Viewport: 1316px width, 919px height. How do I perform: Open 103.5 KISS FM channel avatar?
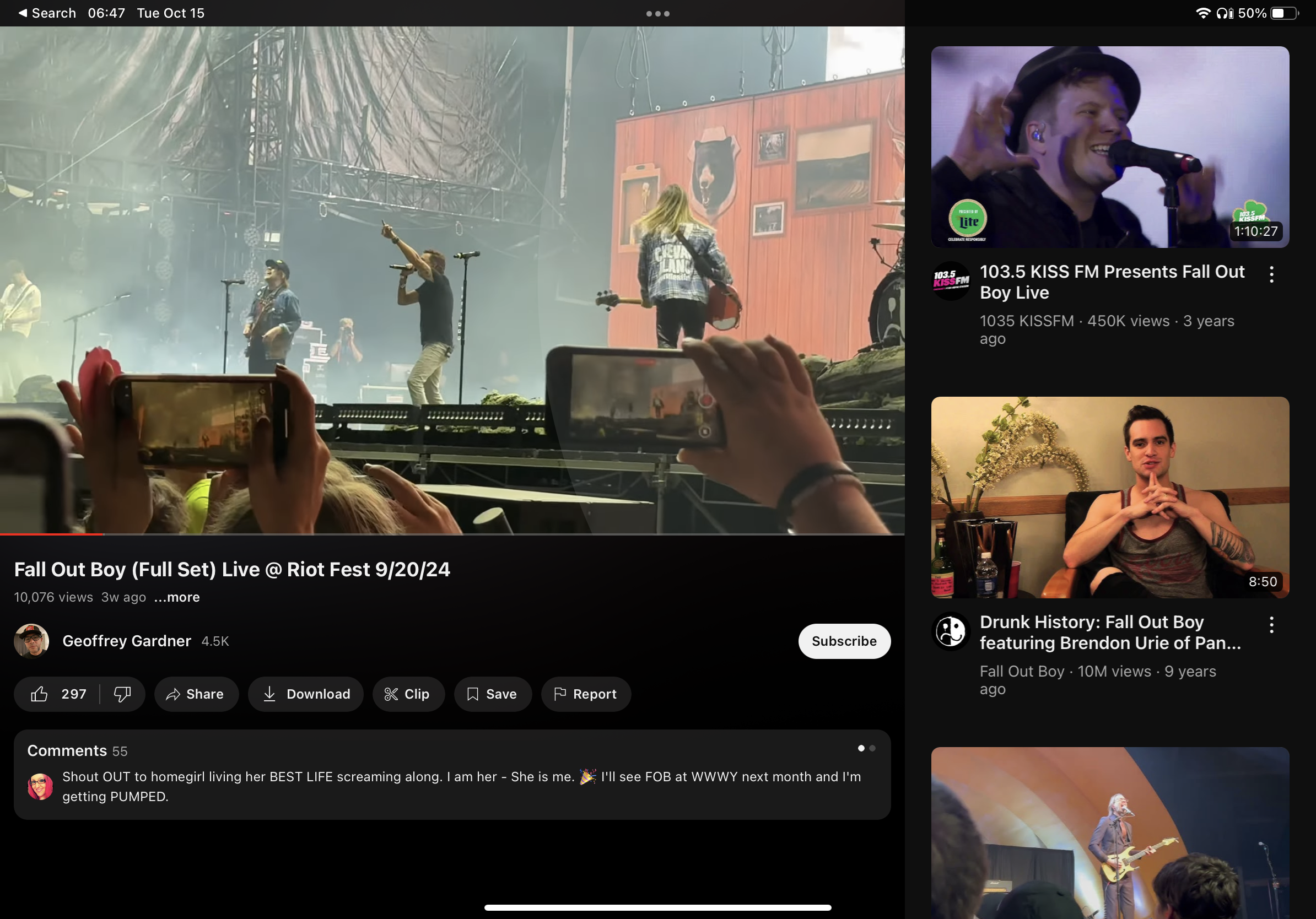pyautogui.click(x=952, y=281)
